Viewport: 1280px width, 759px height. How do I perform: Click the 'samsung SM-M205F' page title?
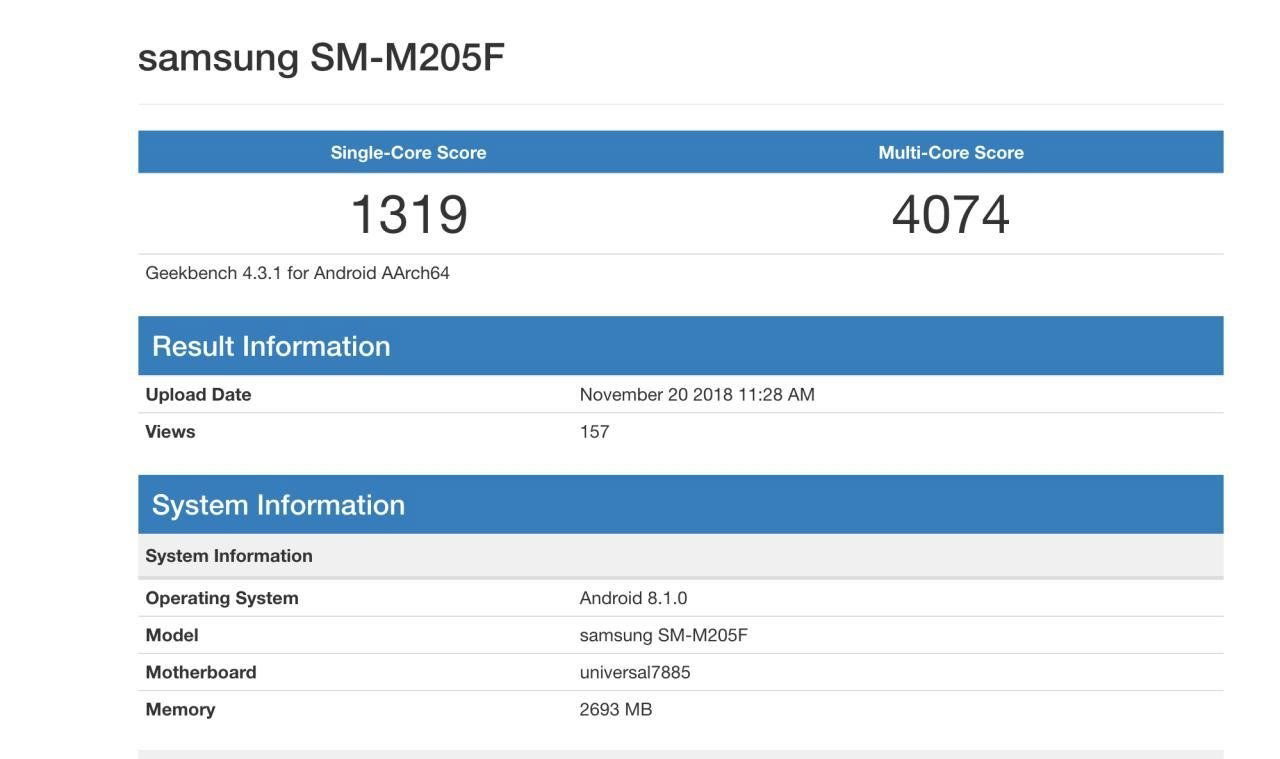[x=321, y=57]
